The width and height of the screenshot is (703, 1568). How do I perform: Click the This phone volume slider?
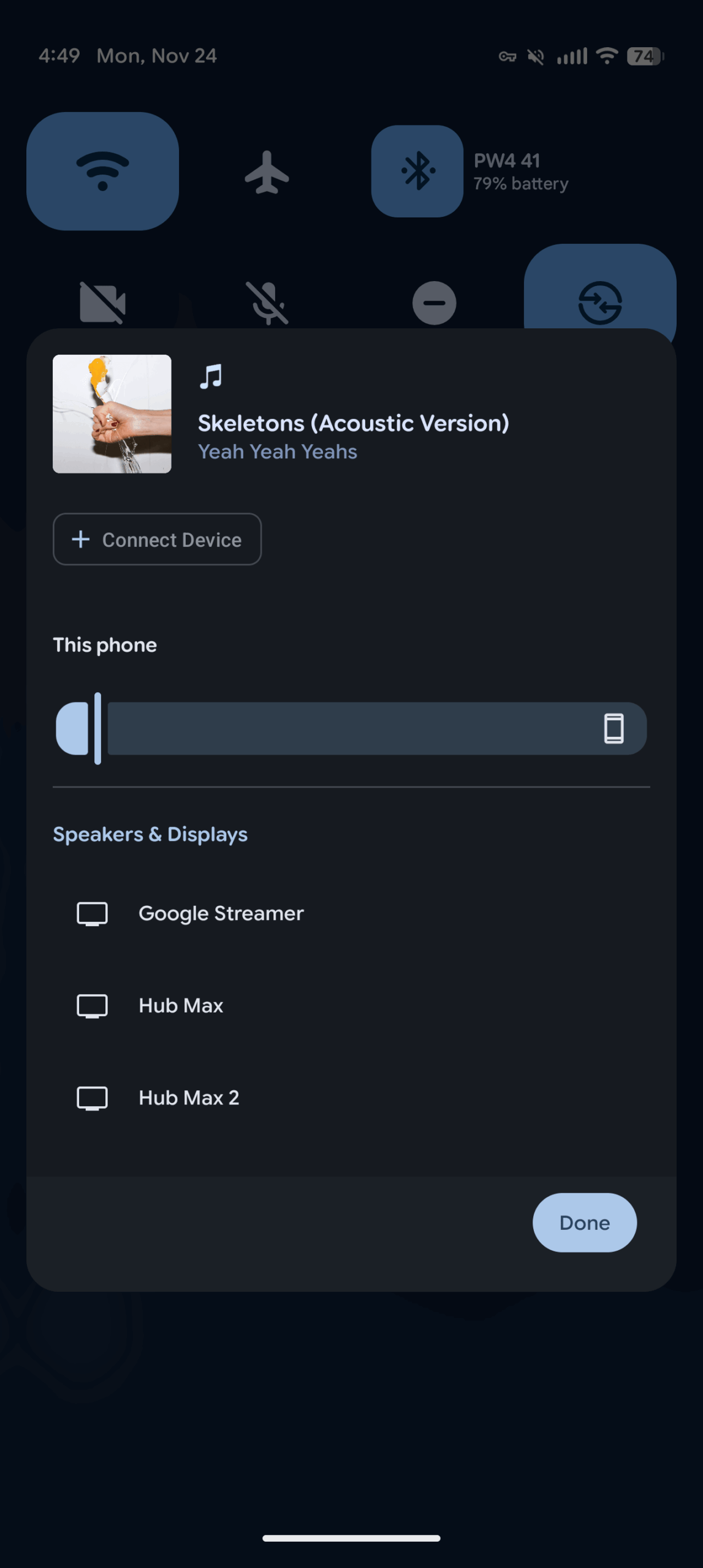click(x=351, y=728)
